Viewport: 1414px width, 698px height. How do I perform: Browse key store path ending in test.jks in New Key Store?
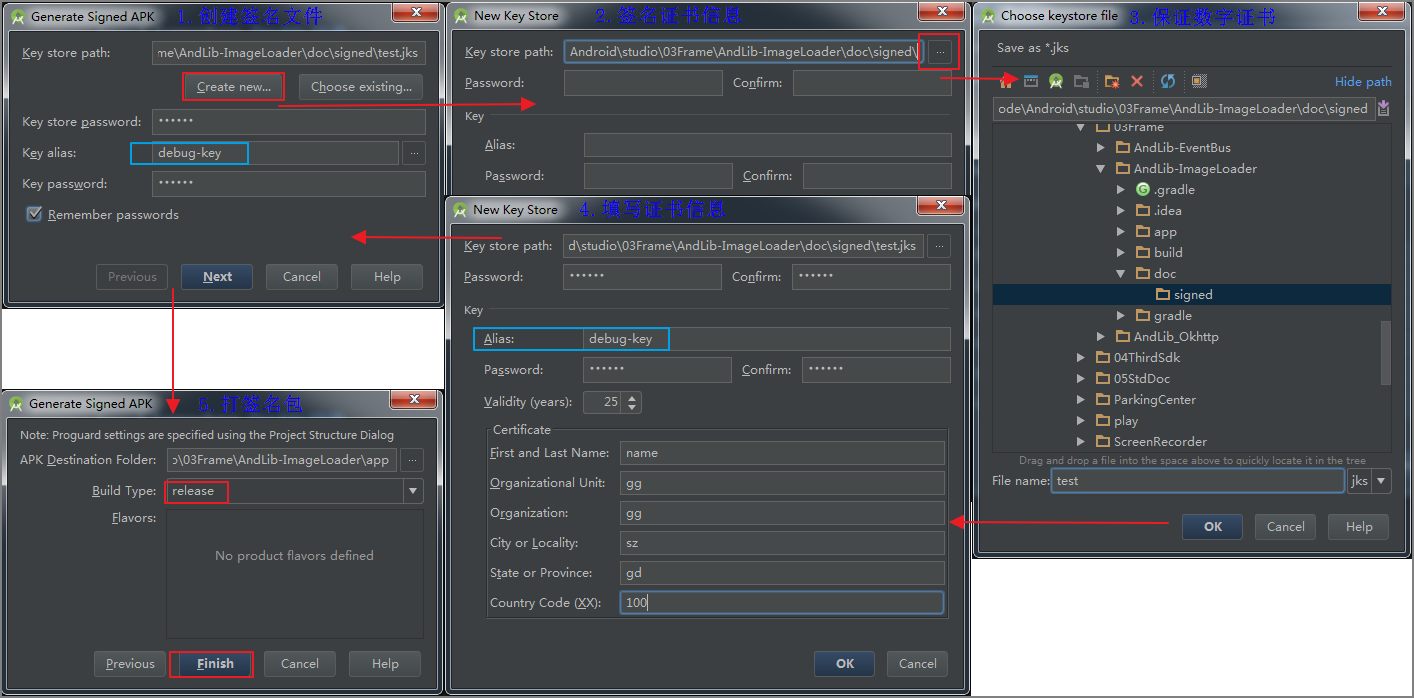point(939,246)
